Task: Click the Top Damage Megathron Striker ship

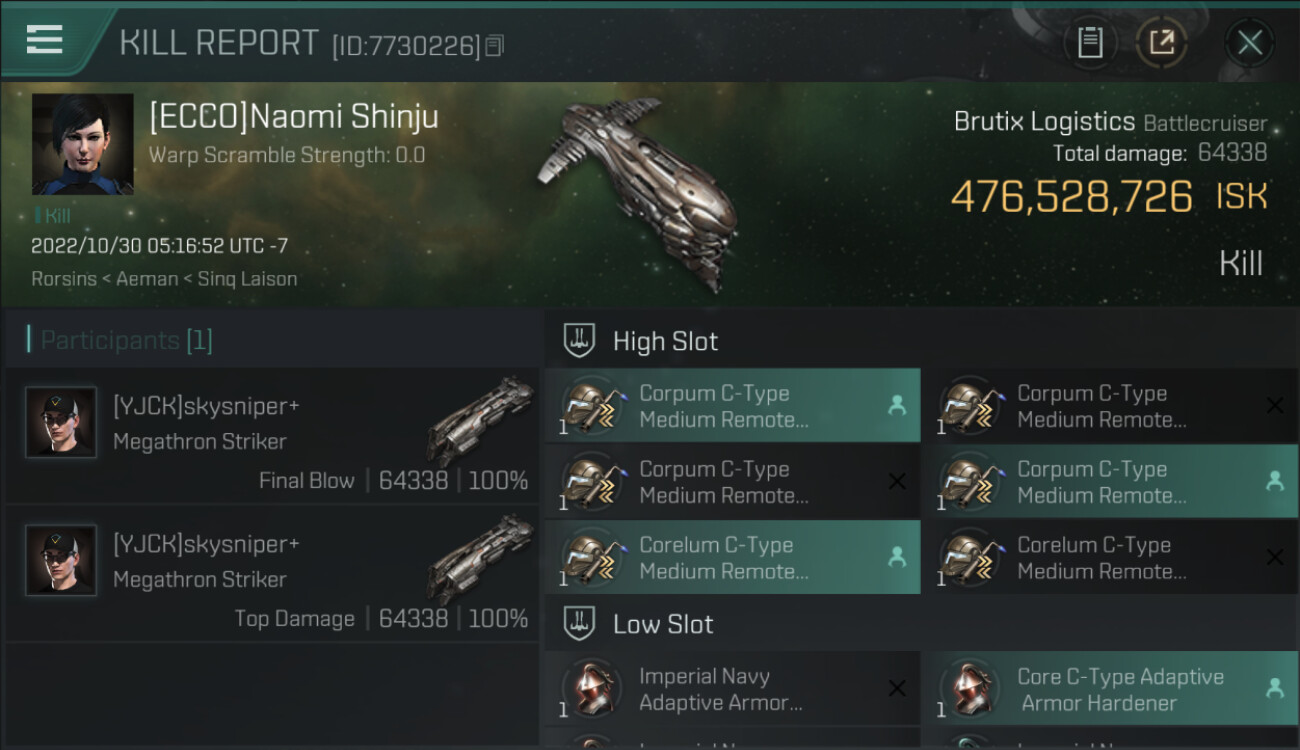Action: [x=480, y=558]
